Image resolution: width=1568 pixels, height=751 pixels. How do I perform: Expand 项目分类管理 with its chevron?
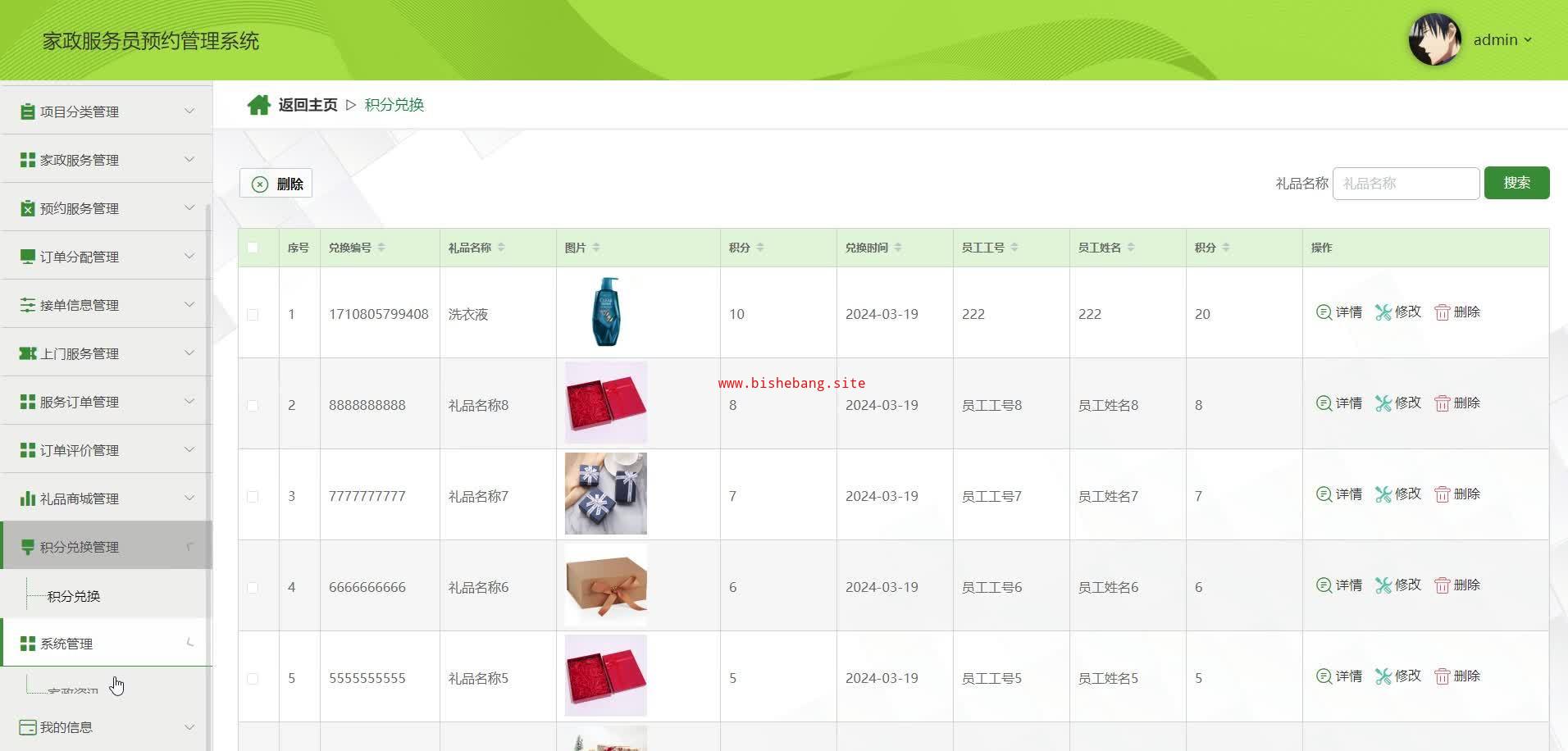[189, 111]
